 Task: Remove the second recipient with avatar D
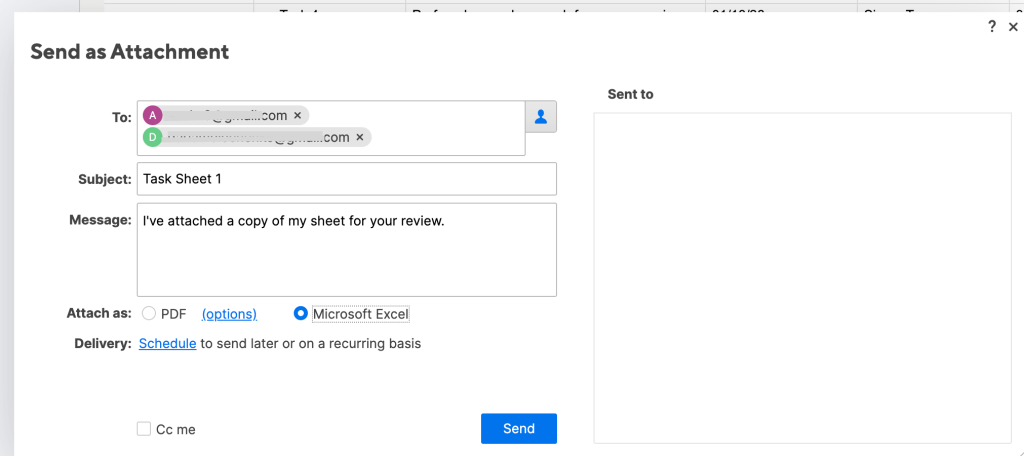click(360, 137)
